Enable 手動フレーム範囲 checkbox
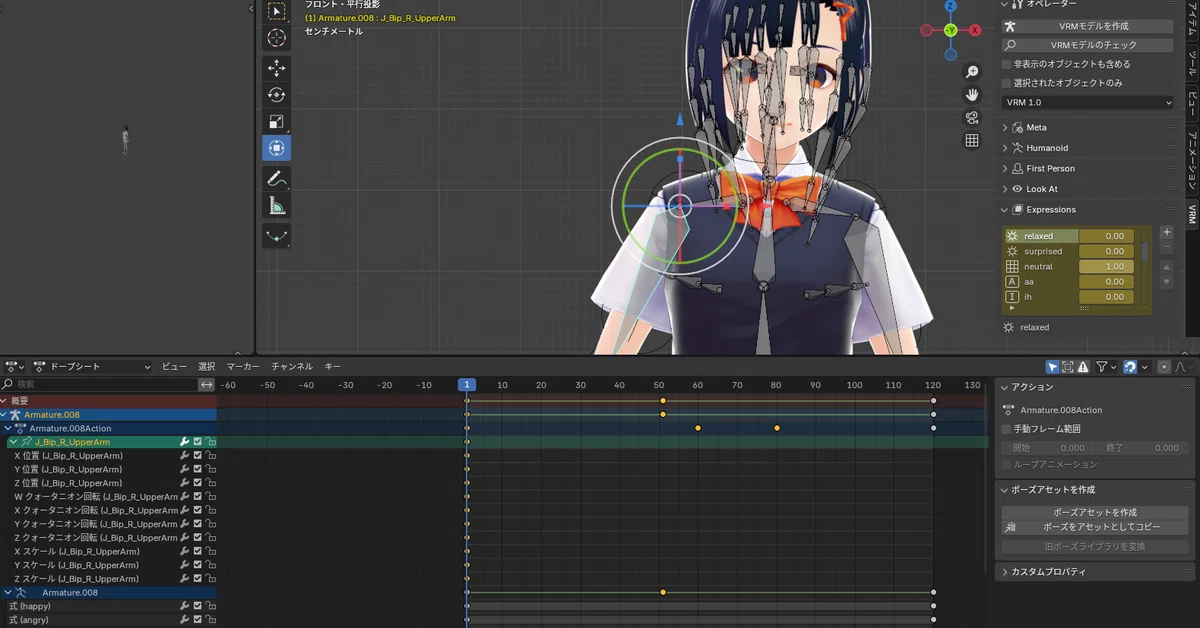The height and width of the screenshot is (628, 1200). [x=1007, y=429]
